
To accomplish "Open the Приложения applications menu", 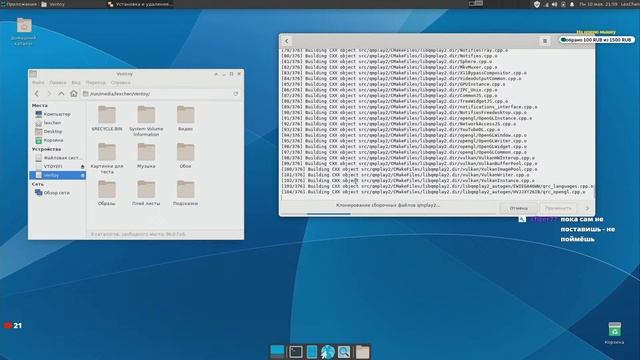I will (19, 4).
